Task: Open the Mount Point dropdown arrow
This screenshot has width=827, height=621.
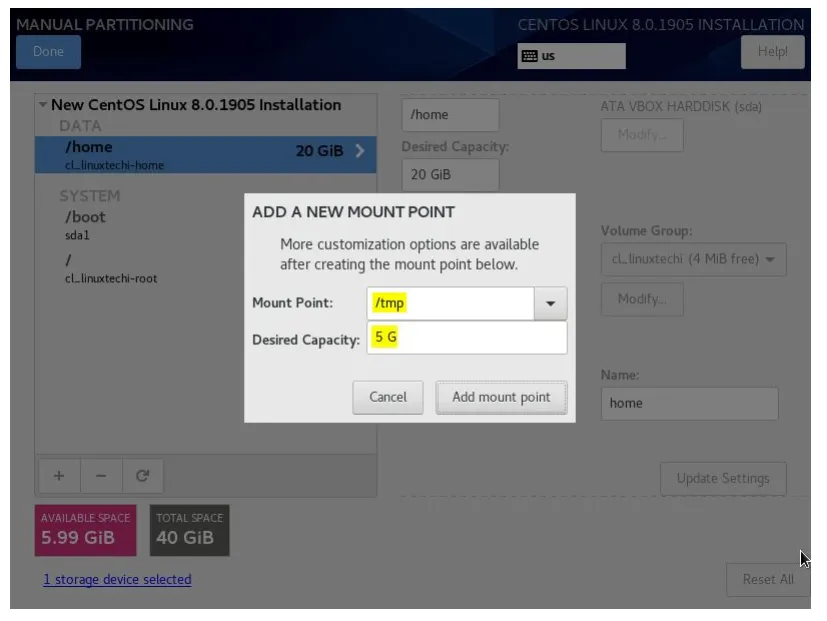Action: pyautogui.click(x=550, y=303)
